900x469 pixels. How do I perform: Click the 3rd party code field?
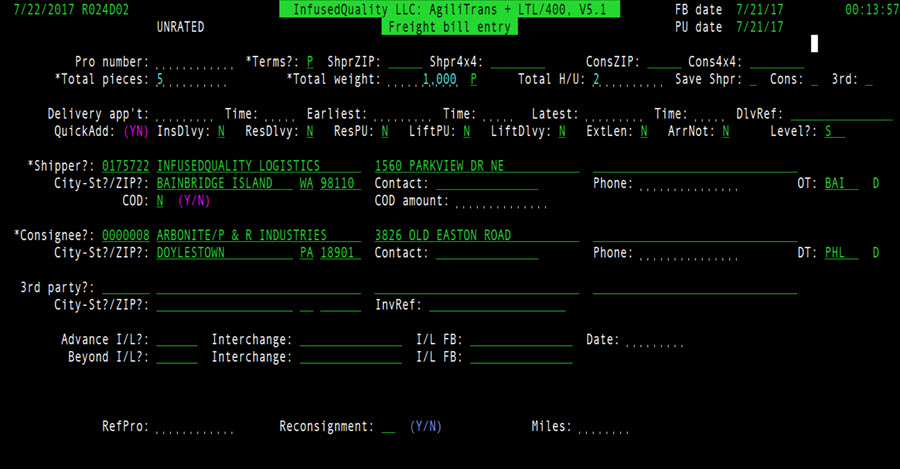pyautogui.click(x=126, y=288)
